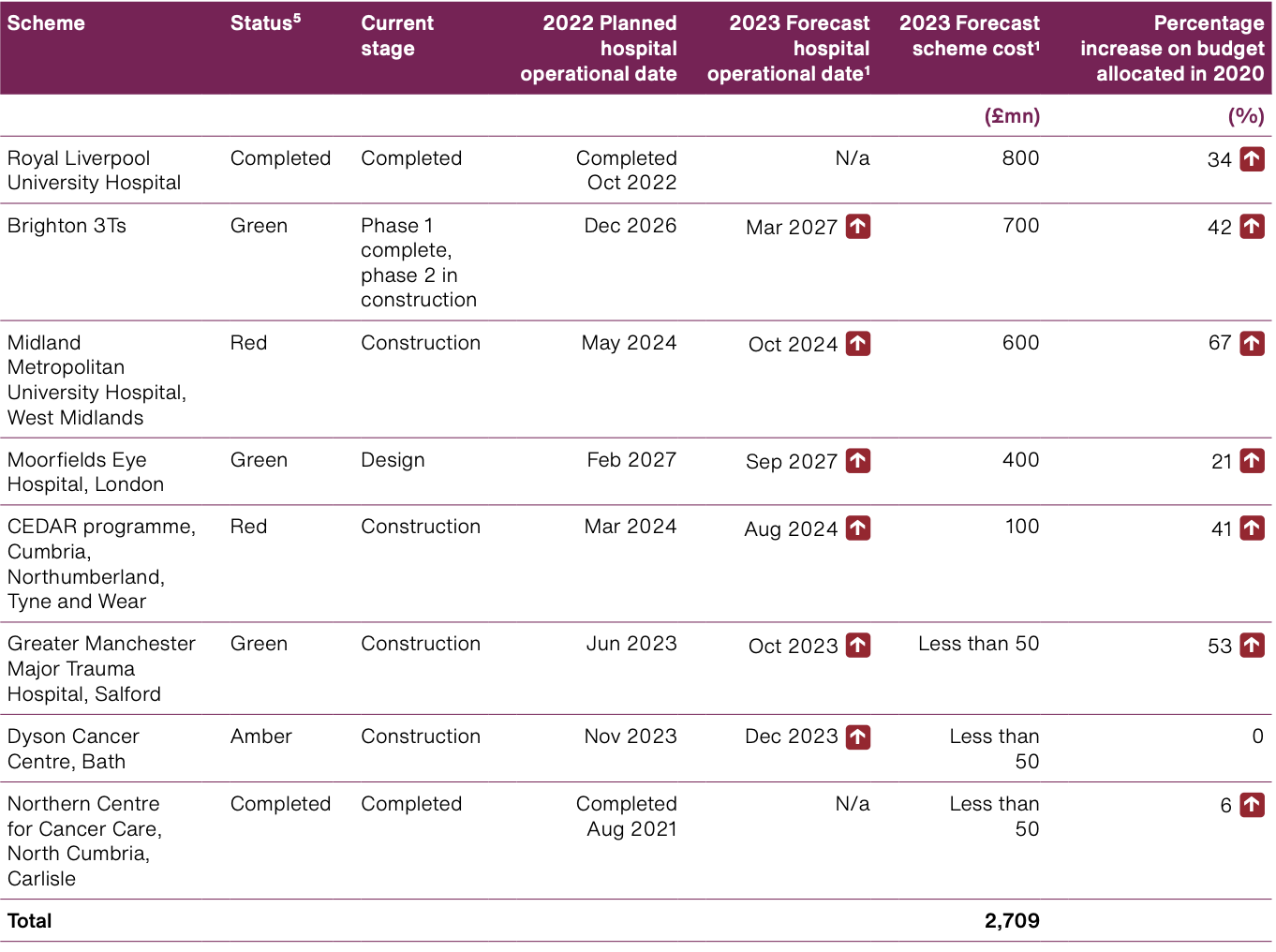Viewport: 1276px width, 952px height.
Task: Click the 2,709 total cost value
Action: (1012, 921)
